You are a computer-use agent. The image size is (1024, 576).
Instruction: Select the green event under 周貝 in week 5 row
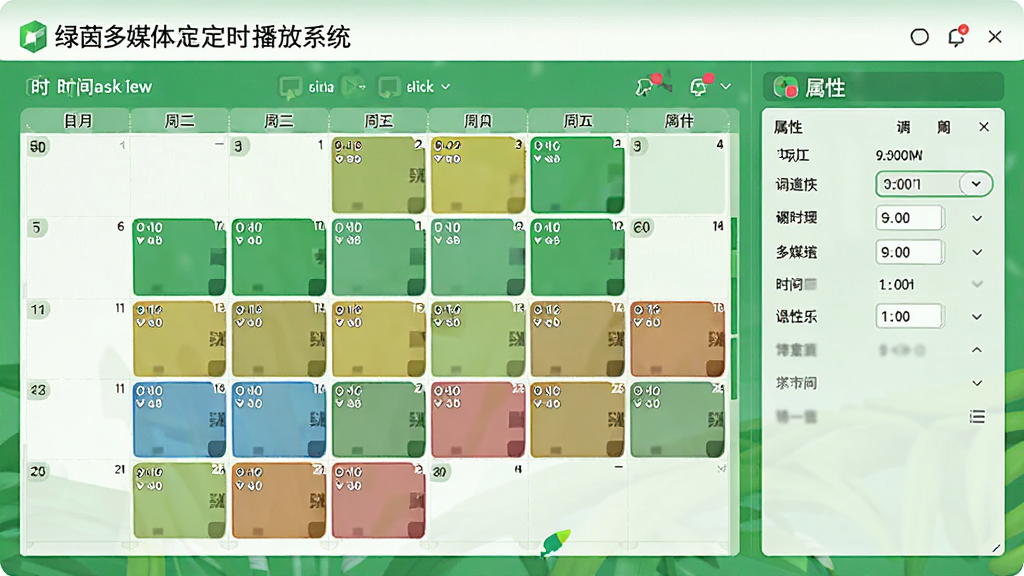click(478, 257)
